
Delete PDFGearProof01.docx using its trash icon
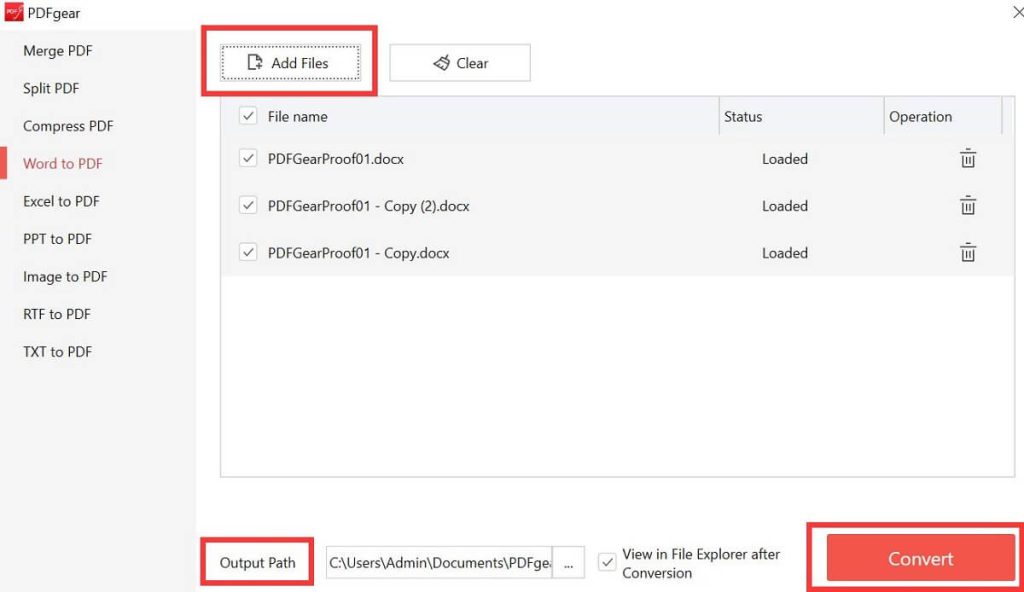(x=967, y=158)
